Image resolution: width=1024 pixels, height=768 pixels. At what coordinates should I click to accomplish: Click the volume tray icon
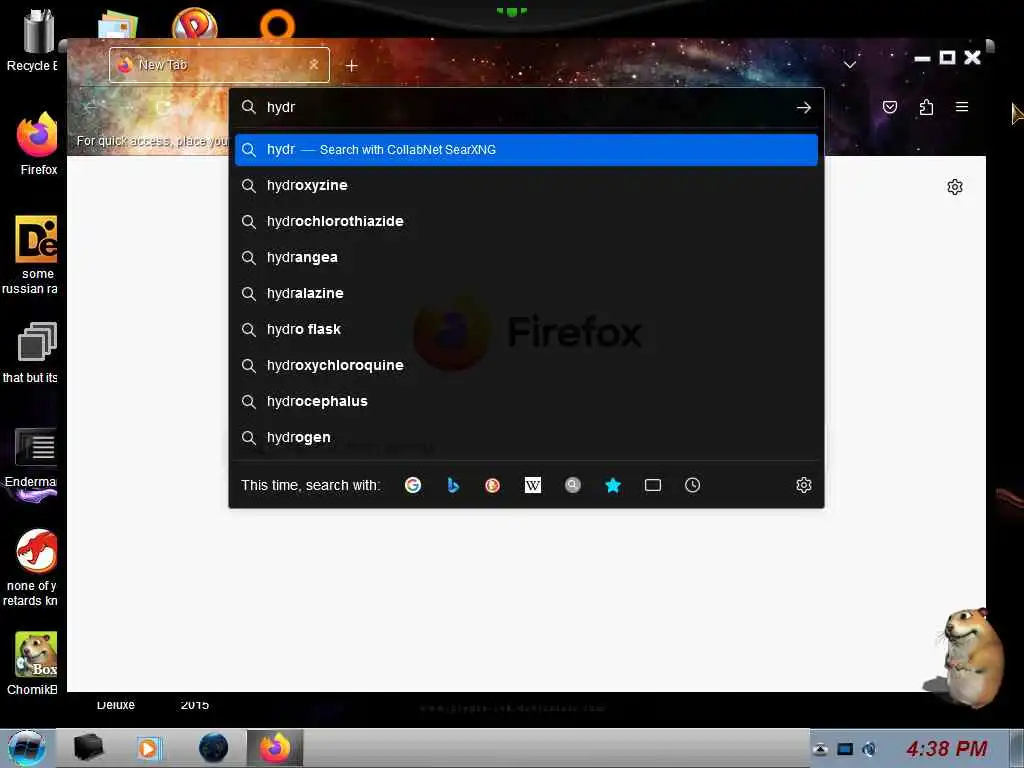pos(869,749)
